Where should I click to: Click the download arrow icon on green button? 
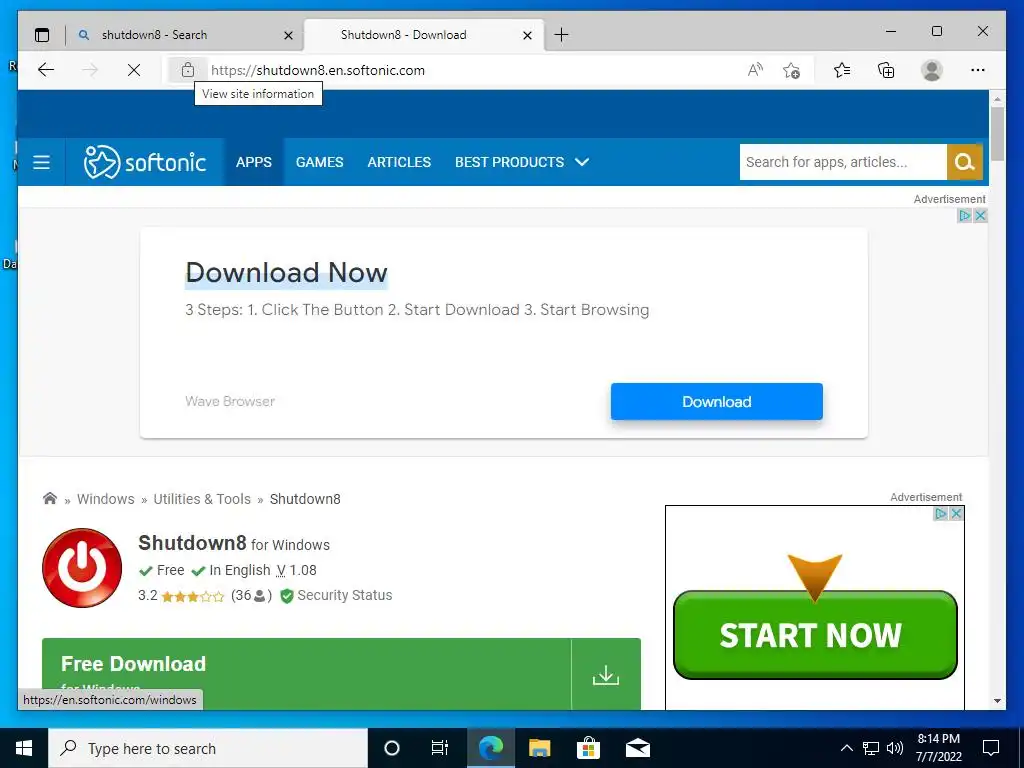coord(605,675)
